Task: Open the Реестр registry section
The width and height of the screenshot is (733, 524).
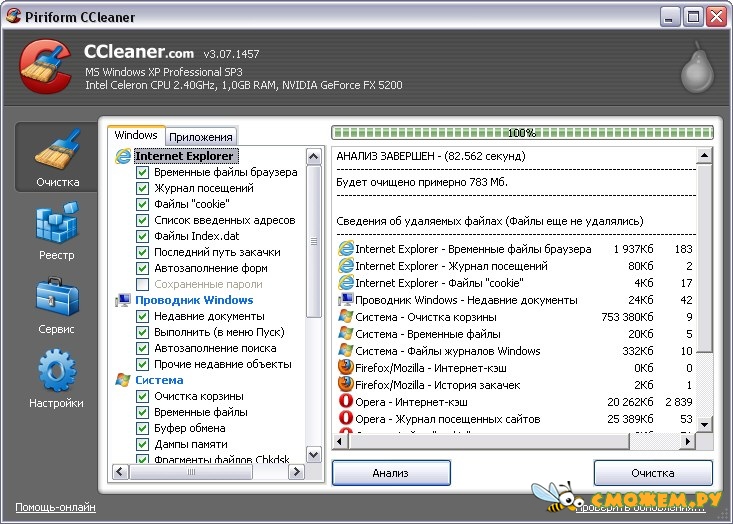Action: [57, 230]
